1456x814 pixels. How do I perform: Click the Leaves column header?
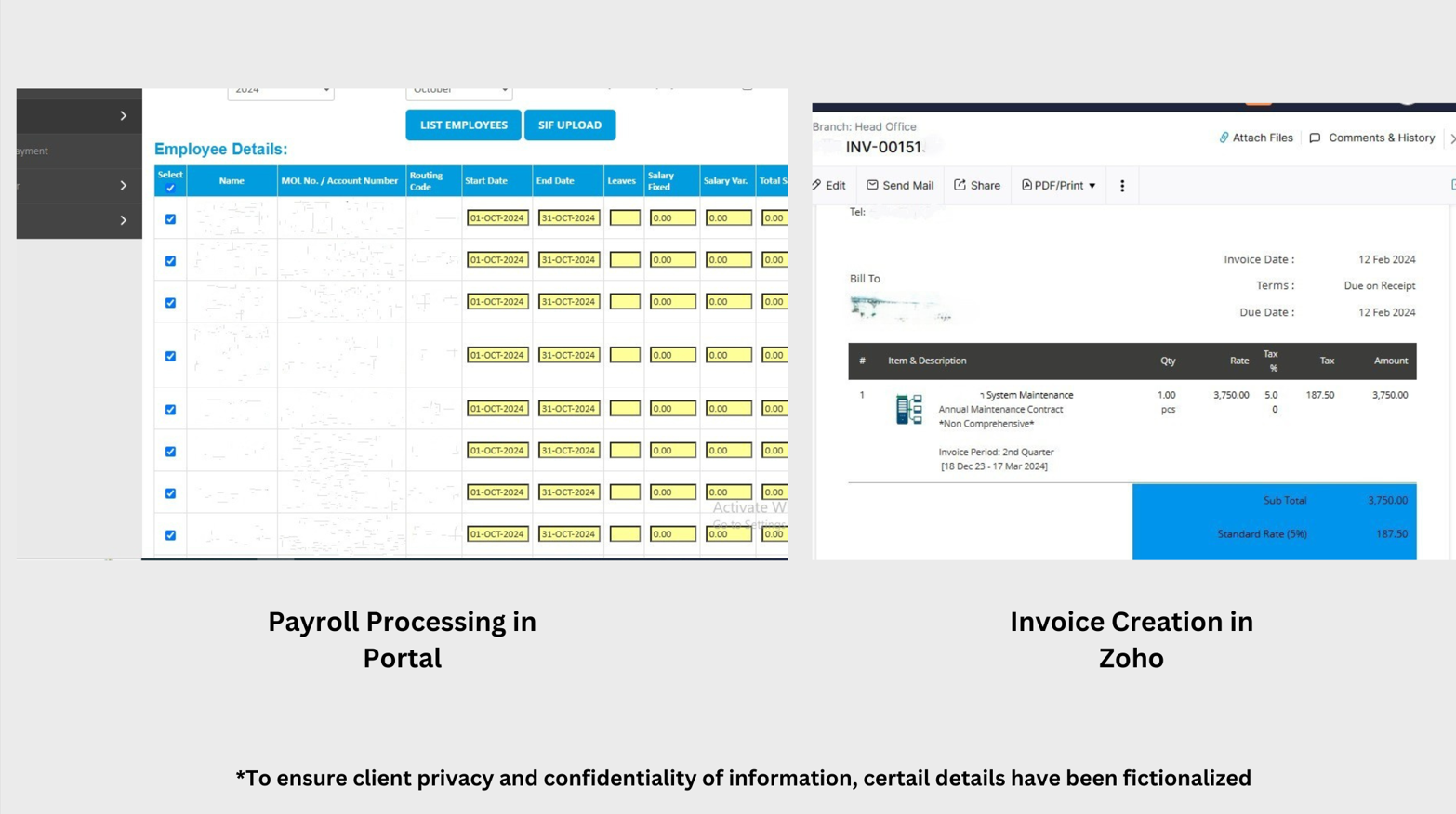623,181
